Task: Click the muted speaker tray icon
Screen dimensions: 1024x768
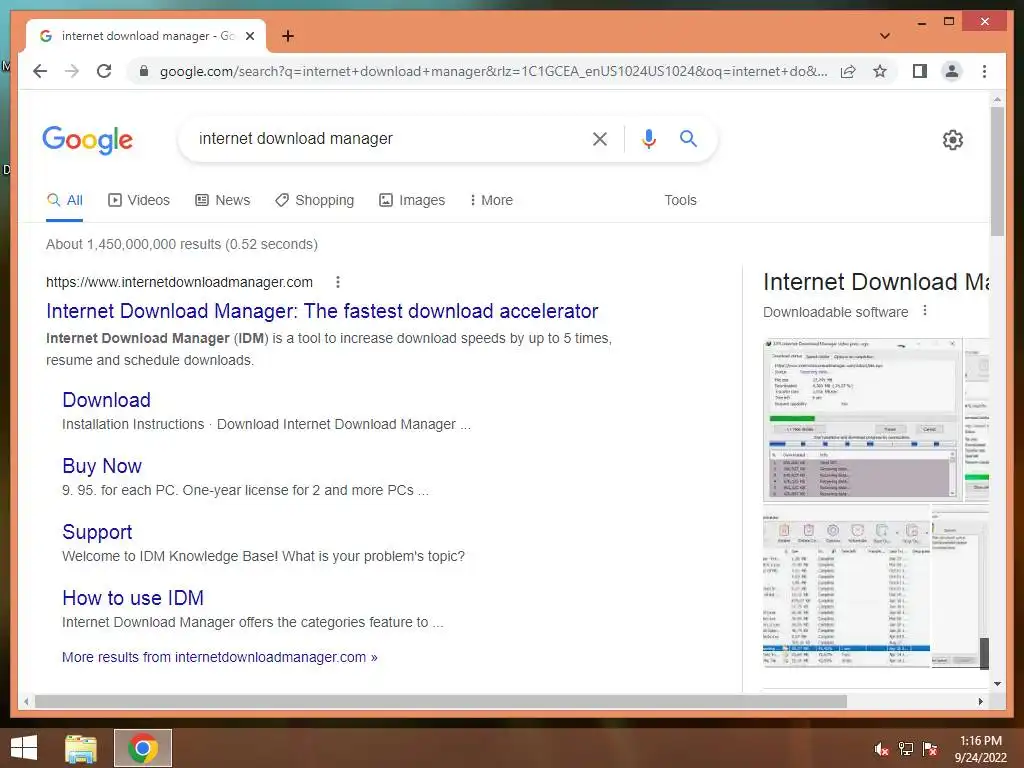Action: [x=882, y=749]
